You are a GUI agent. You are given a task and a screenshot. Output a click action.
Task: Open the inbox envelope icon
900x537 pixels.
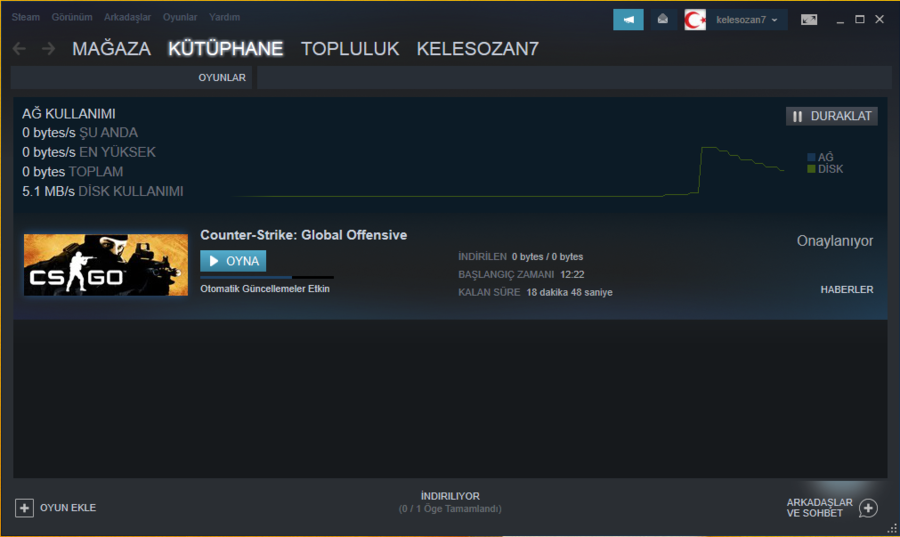[x=662, y=20]
